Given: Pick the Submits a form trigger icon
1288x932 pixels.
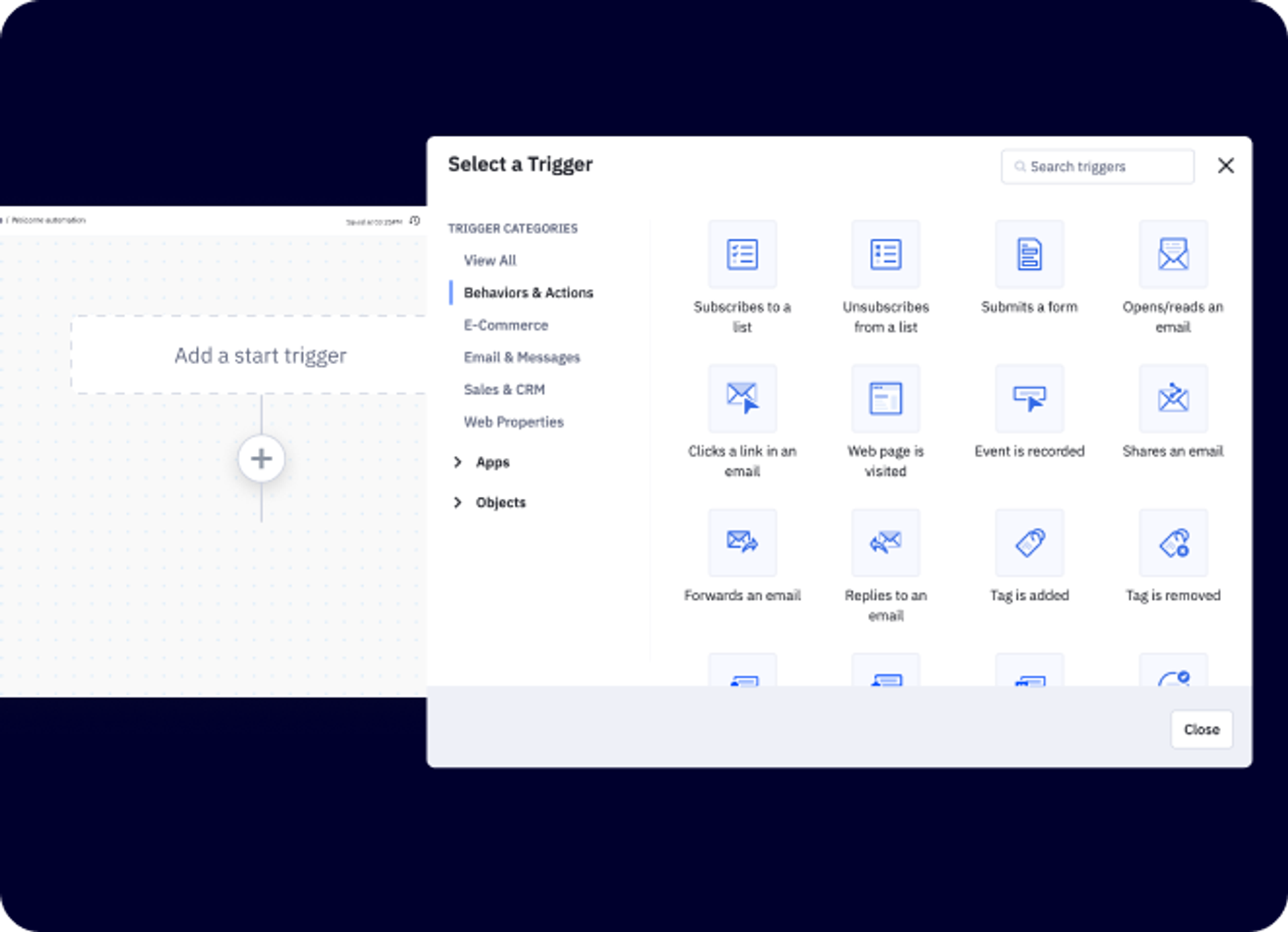Looking at the screenshot, I should [1029, 254].
